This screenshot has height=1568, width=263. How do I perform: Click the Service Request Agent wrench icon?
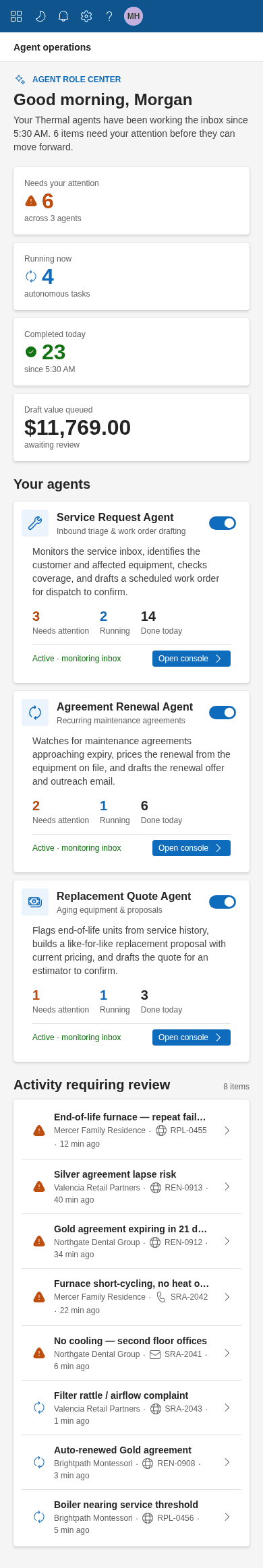point(35,523)
